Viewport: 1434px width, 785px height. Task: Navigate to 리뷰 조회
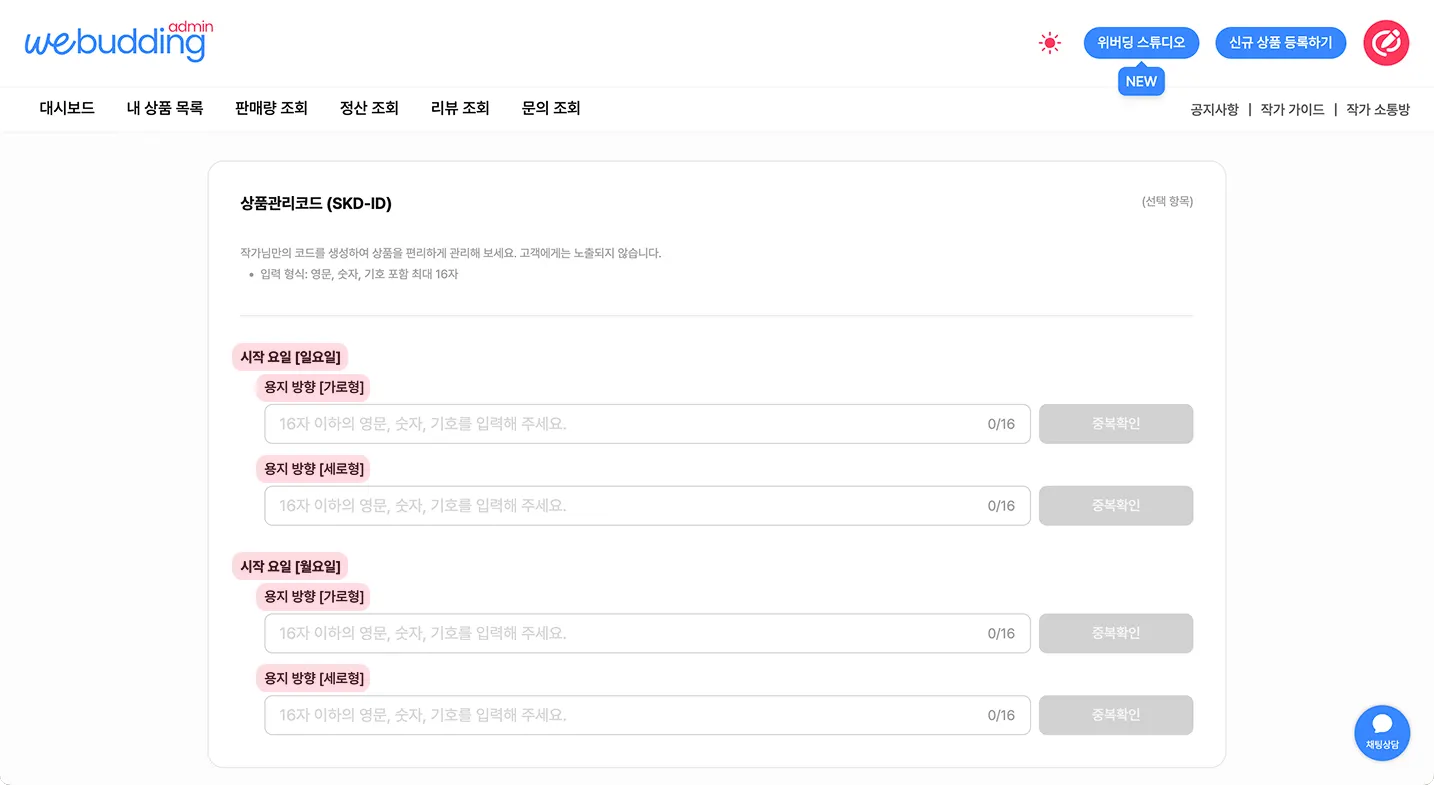point(460,108)
